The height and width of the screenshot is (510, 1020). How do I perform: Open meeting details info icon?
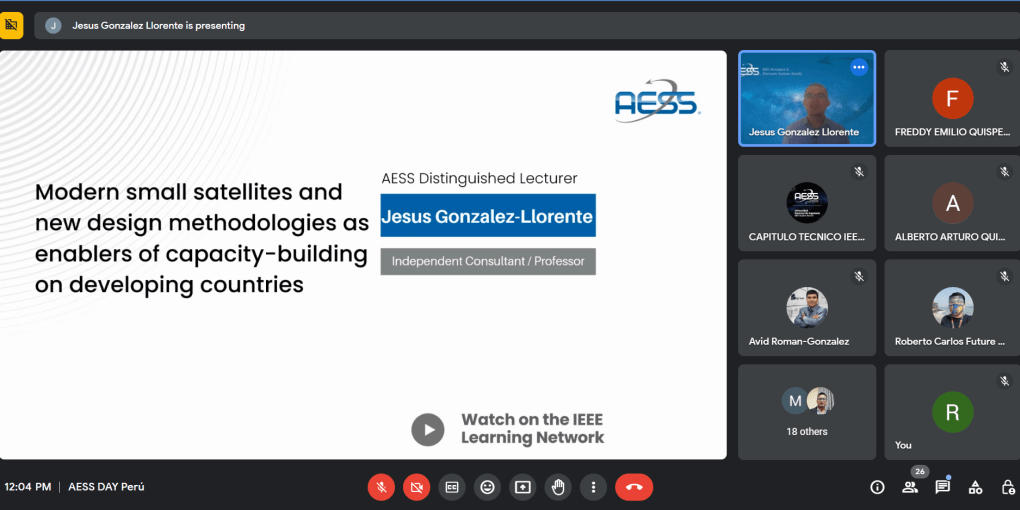pyautogui.click(x=877, y=487)
